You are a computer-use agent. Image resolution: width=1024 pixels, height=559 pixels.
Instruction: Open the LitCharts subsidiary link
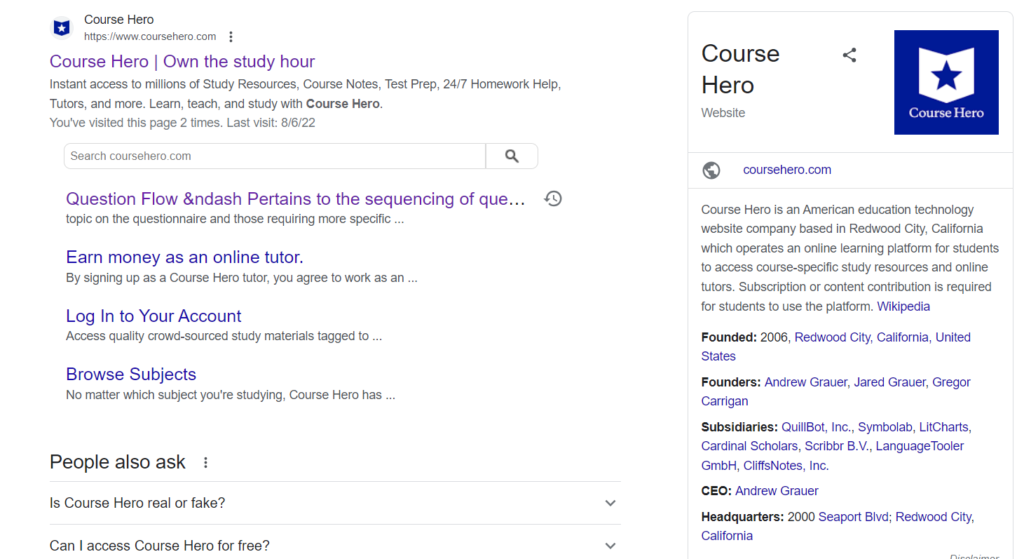coord(944,427)
